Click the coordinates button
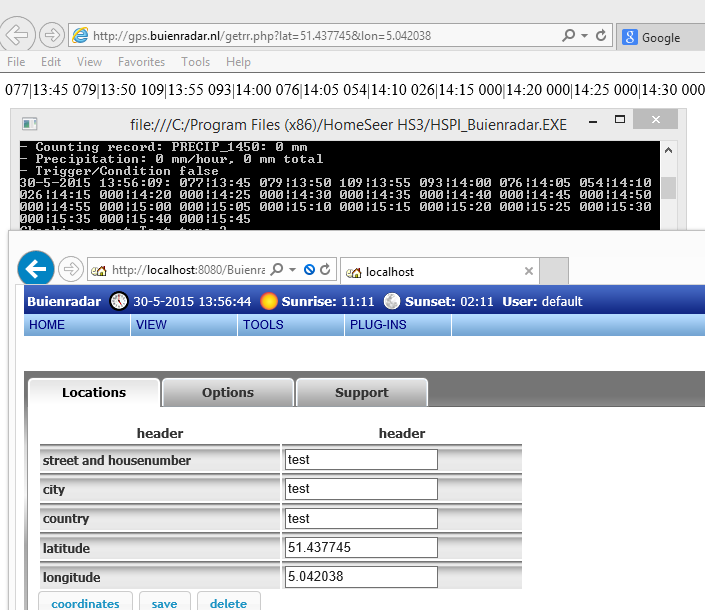Viewport: 705px width, 610px height. click(85, 602)
